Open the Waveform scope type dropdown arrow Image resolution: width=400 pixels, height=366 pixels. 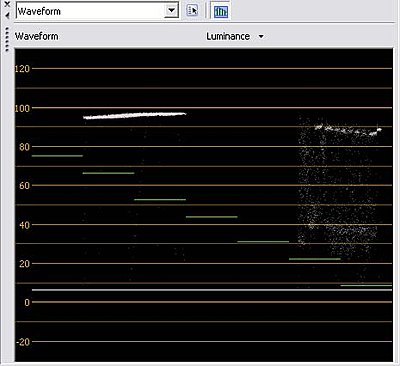click(x=171, y=10)
